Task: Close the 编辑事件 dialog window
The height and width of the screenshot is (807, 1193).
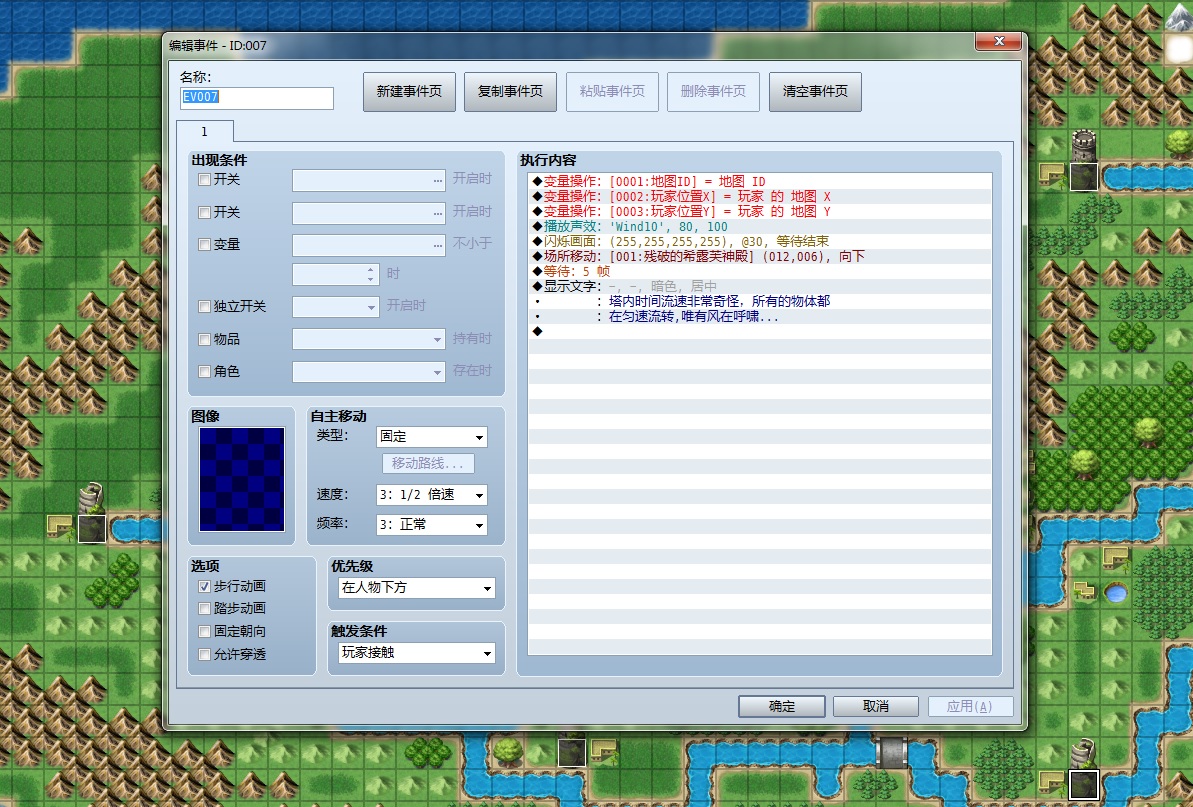Action: (1000, 42)
